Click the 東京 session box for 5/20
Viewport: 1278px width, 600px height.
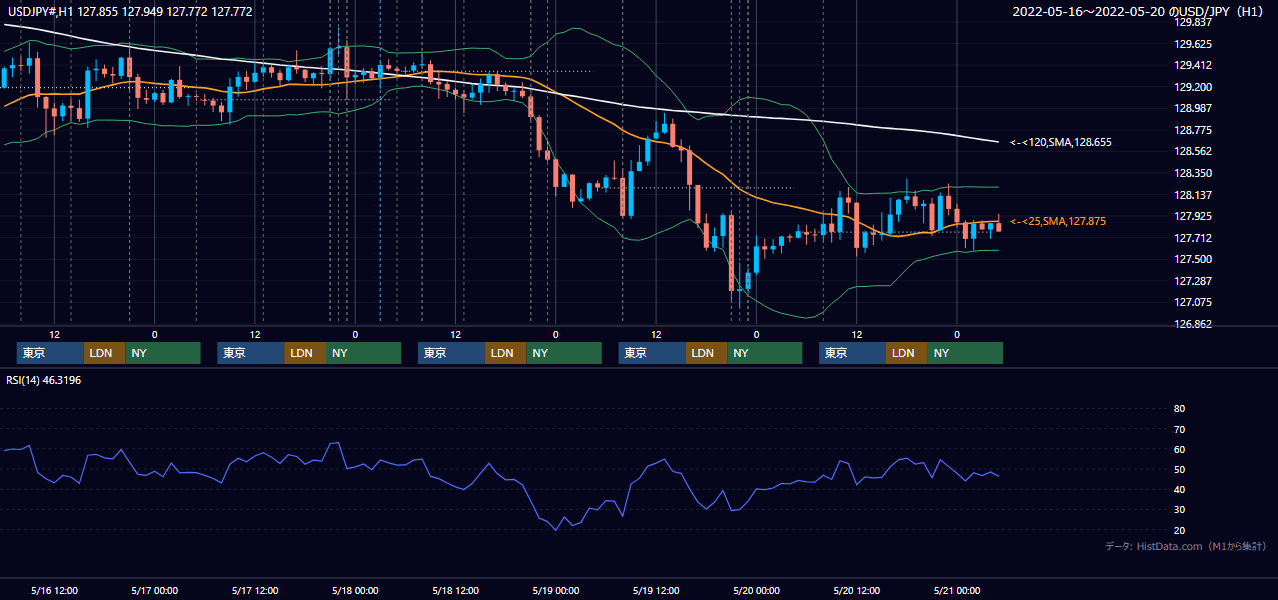click(853, 353)
